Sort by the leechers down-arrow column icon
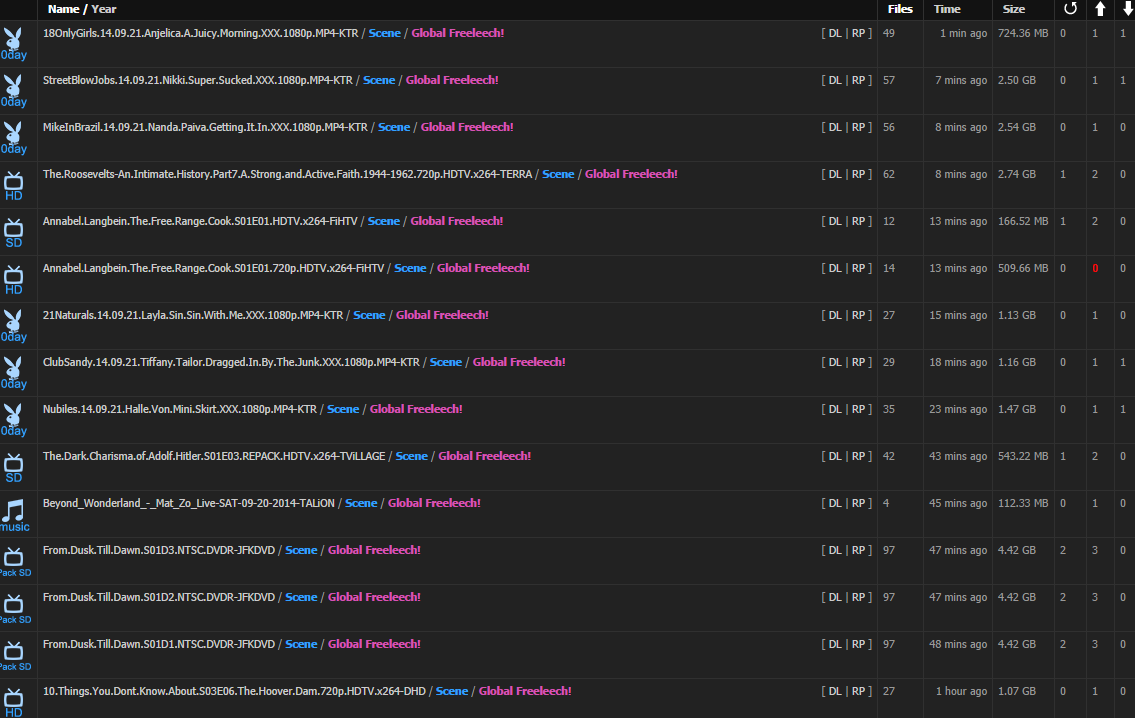This screenshot has width=1135, height=718. tap(1128, 9)
